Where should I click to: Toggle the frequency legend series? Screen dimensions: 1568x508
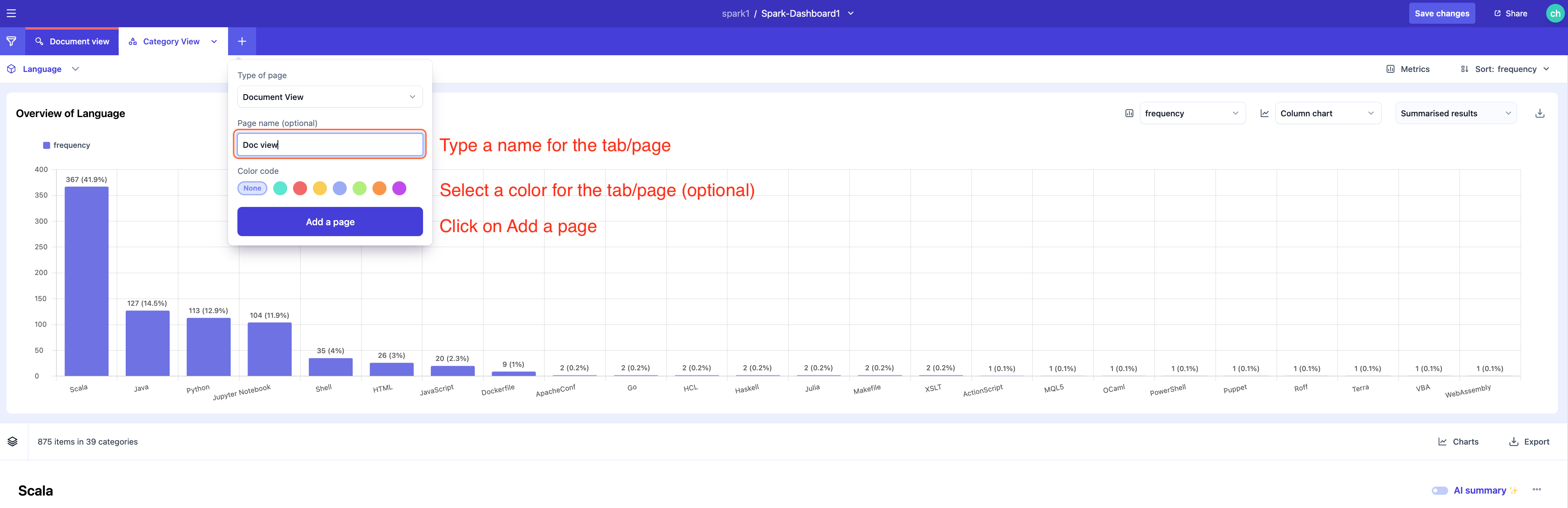(66, 145)
